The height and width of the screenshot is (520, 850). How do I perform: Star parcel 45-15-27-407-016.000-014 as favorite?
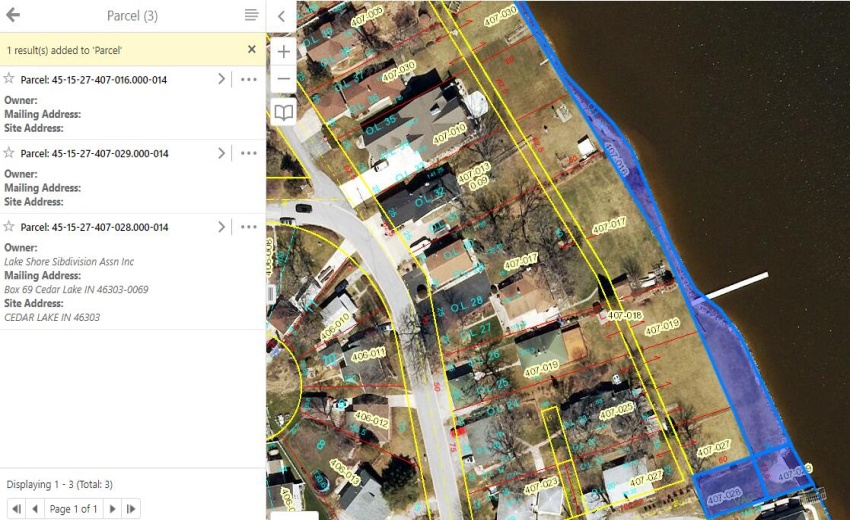click(9, 79)
